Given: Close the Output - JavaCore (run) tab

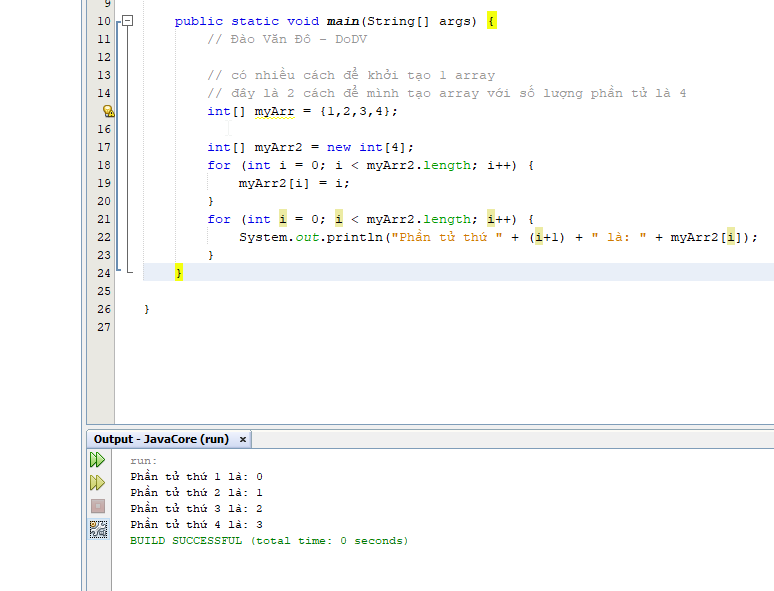Looking at the screenshot, I should pos(243,439).
